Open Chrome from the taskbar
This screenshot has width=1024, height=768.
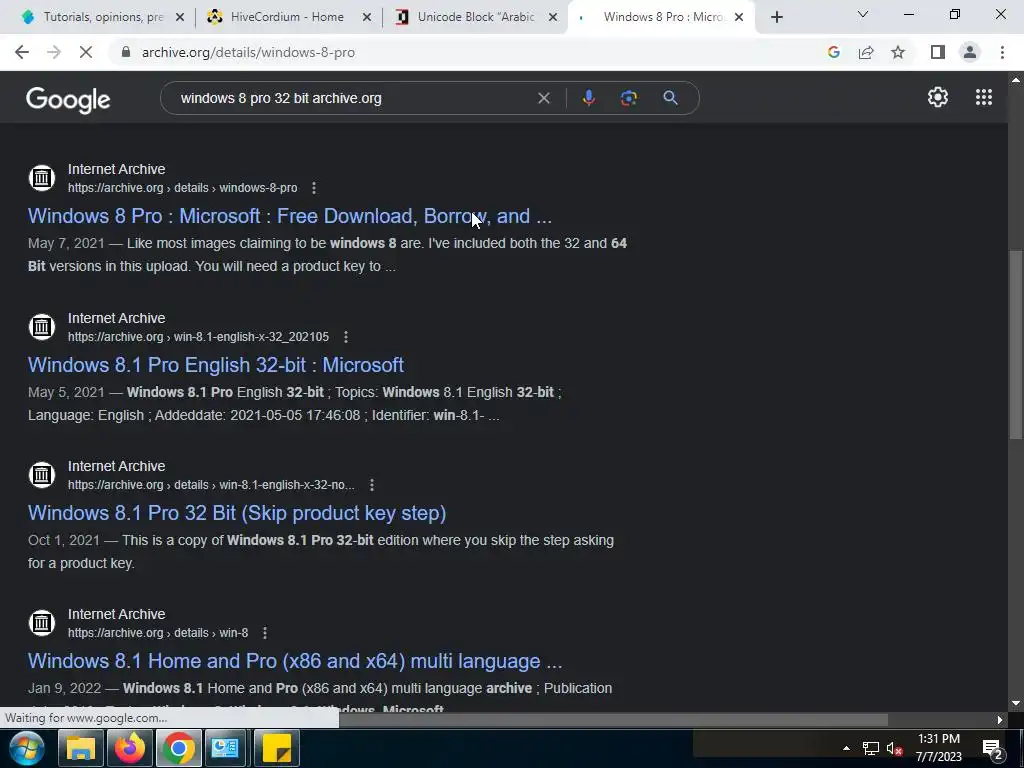coord(178,748)
